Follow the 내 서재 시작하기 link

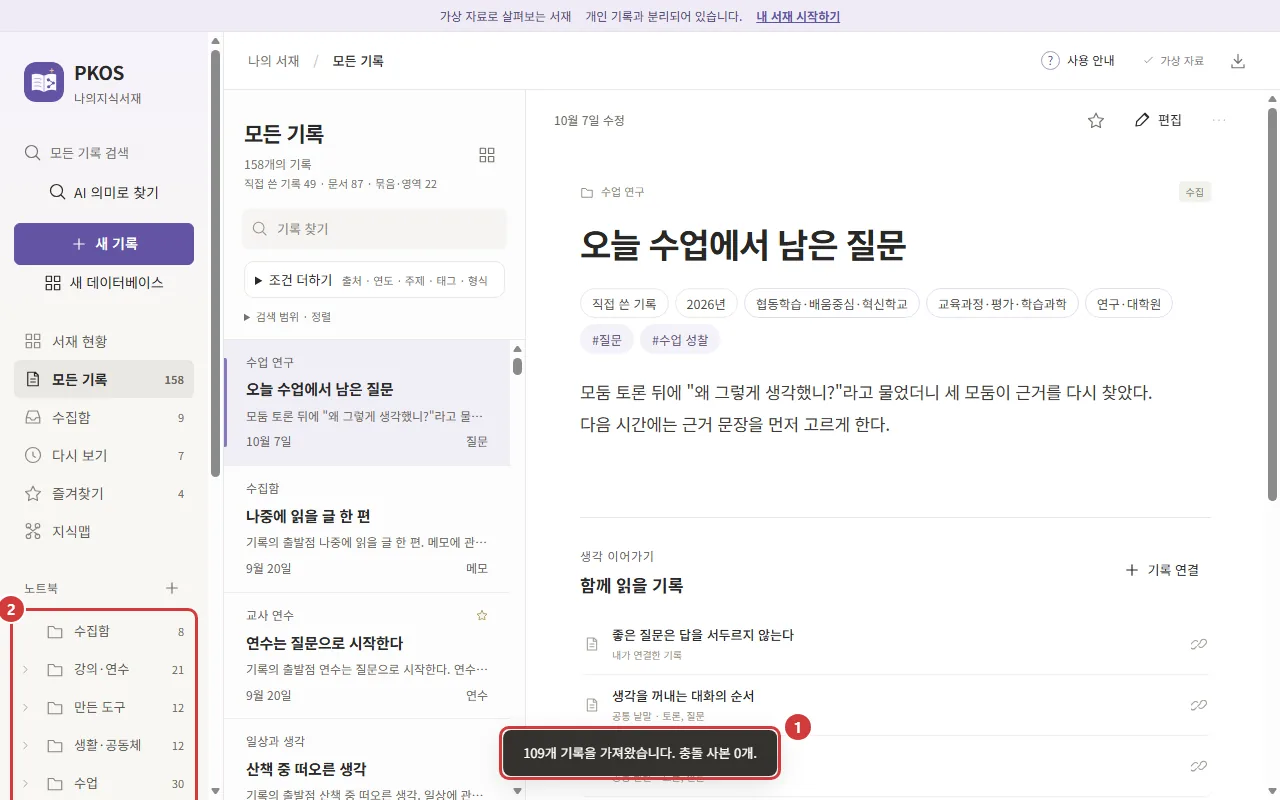coord(798,16)
